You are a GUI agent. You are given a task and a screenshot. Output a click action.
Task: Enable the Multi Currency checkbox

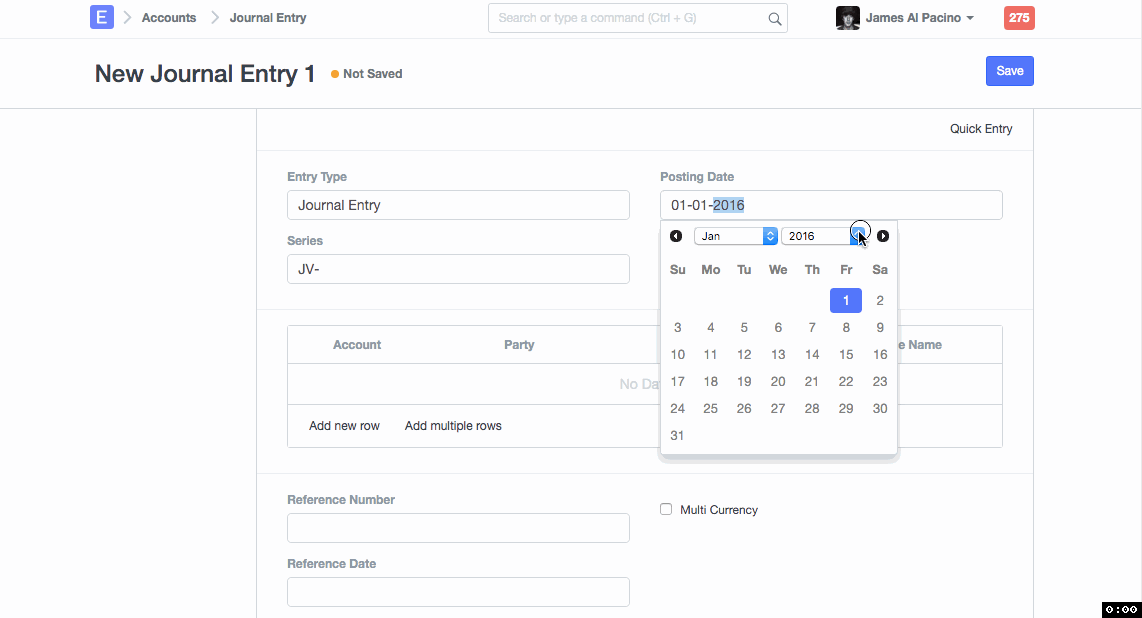[x=666, y=509]
